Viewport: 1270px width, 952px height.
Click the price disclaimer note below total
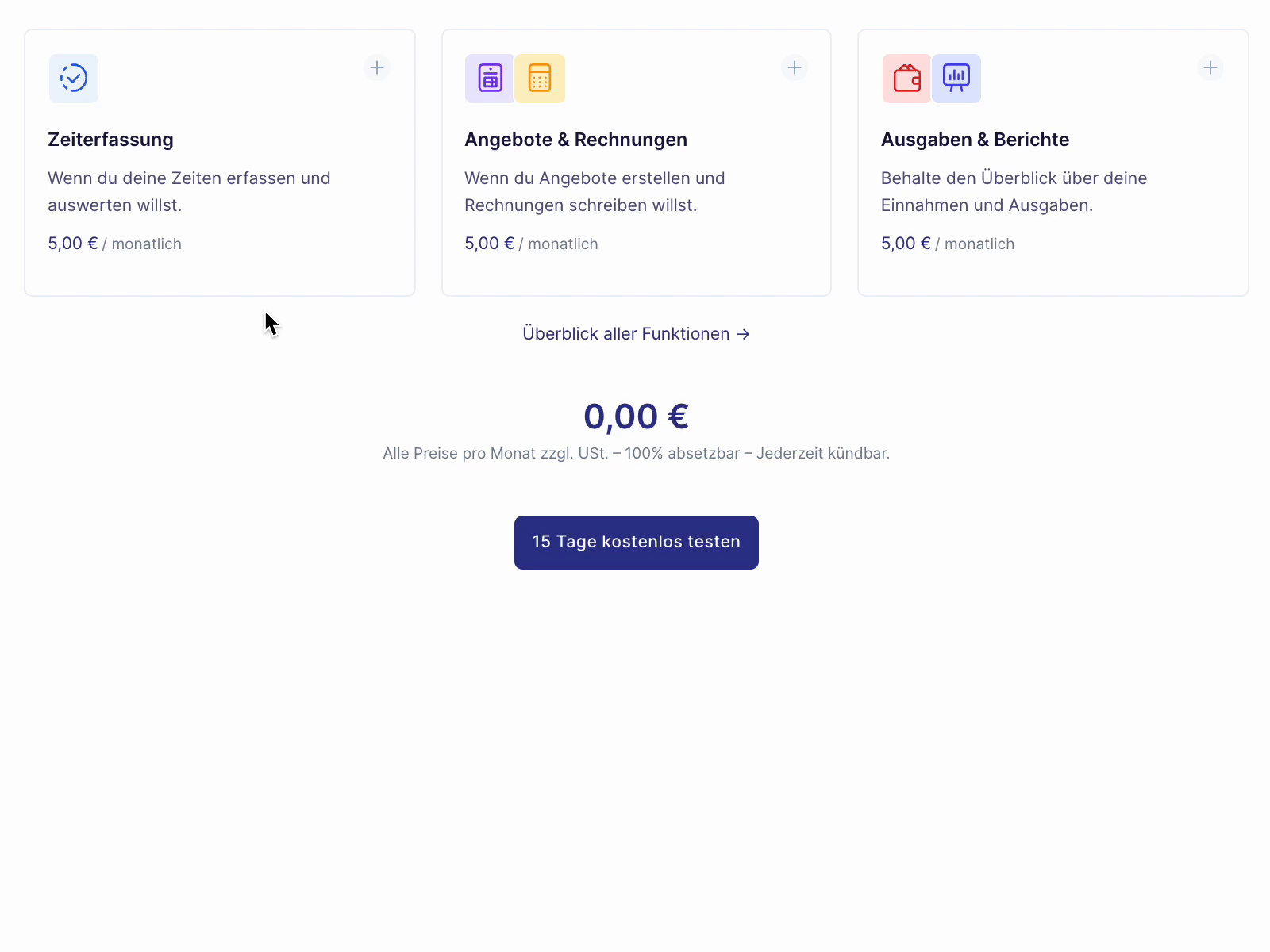click(636, 454)
